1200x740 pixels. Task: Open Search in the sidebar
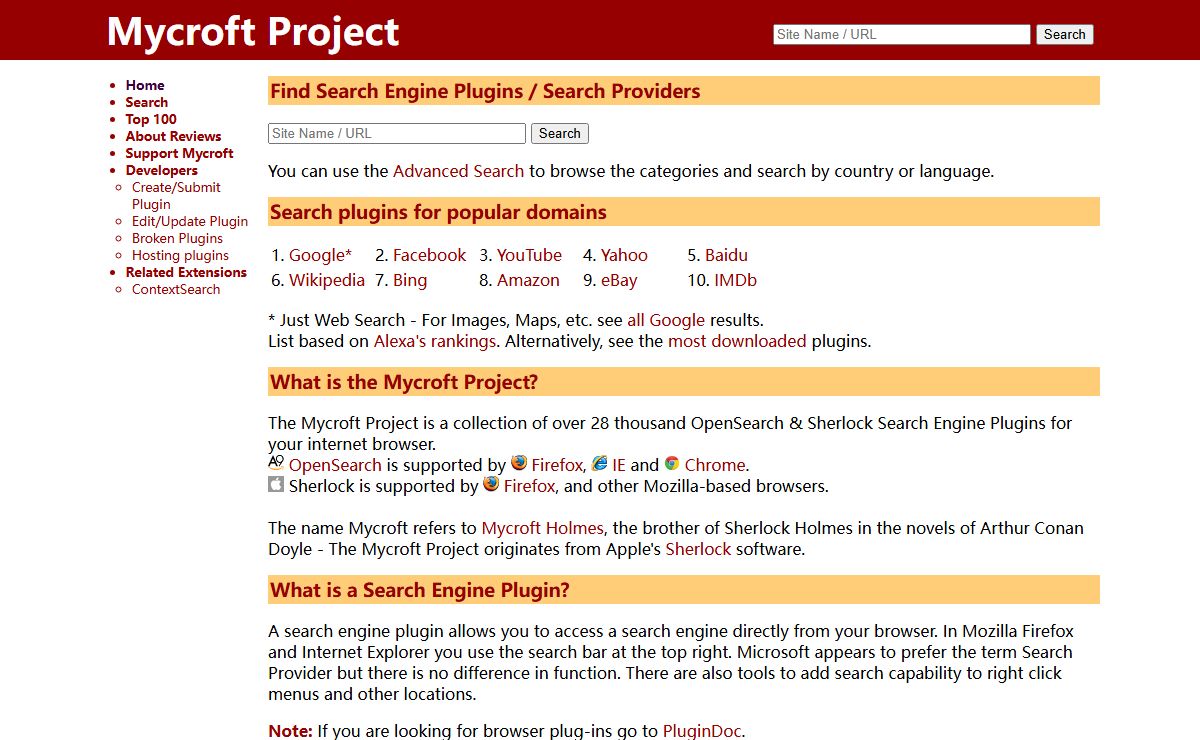[147, 102]
